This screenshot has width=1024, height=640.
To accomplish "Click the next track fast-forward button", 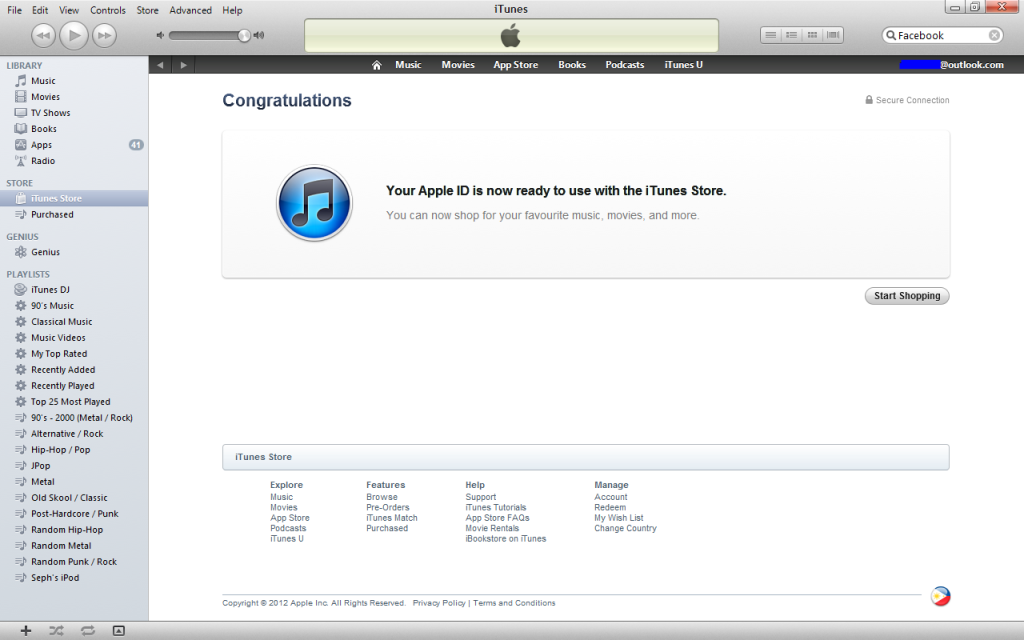I will [104, 35].
